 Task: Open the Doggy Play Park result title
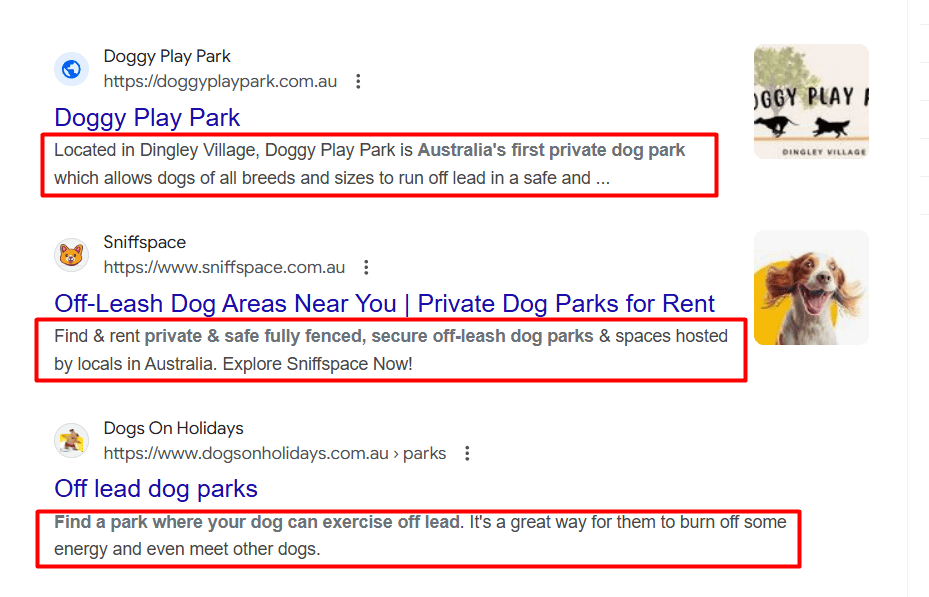tap(147, 118)
